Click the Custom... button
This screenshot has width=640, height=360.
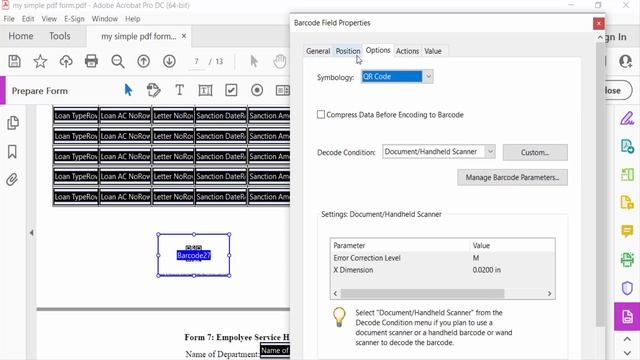(535, 152)
